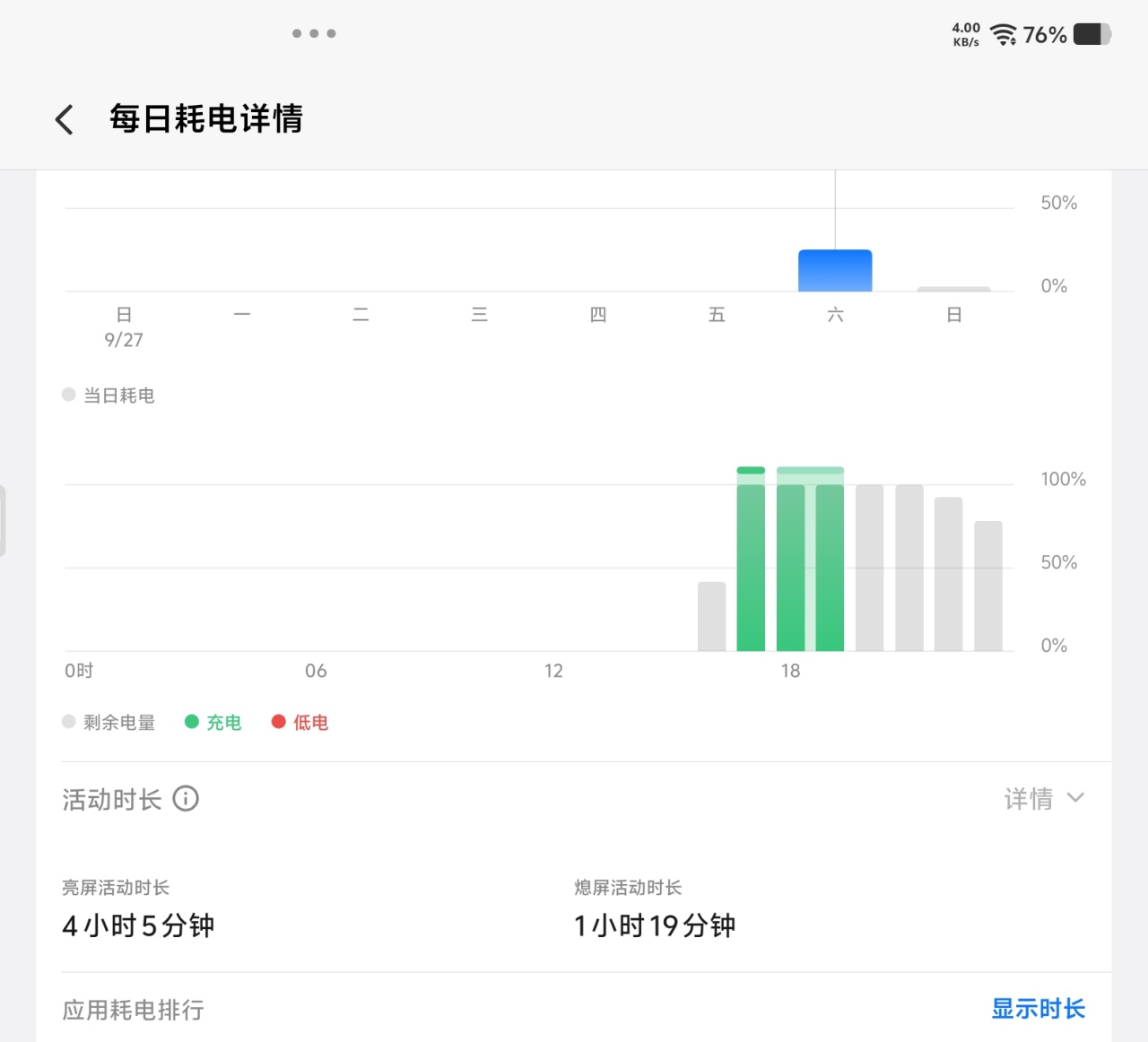Tap the 活动时长 section heading
Viewport: 1148px width, 1042px height.
tap(112, 799)
